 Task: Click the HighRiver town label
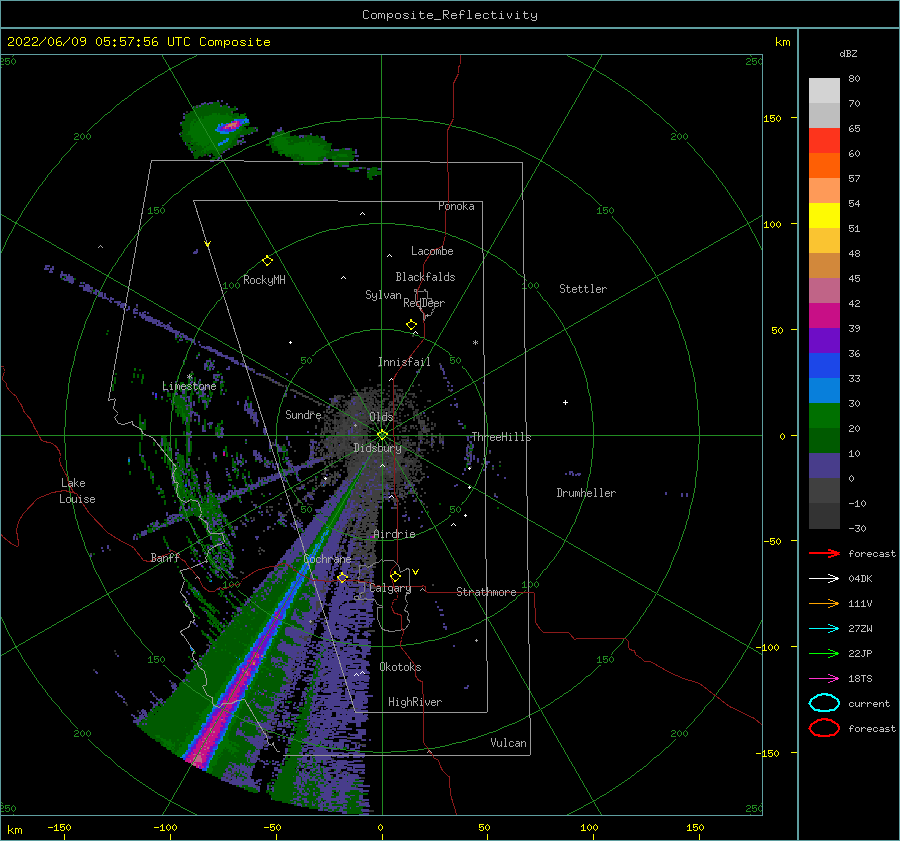point(415,702)
